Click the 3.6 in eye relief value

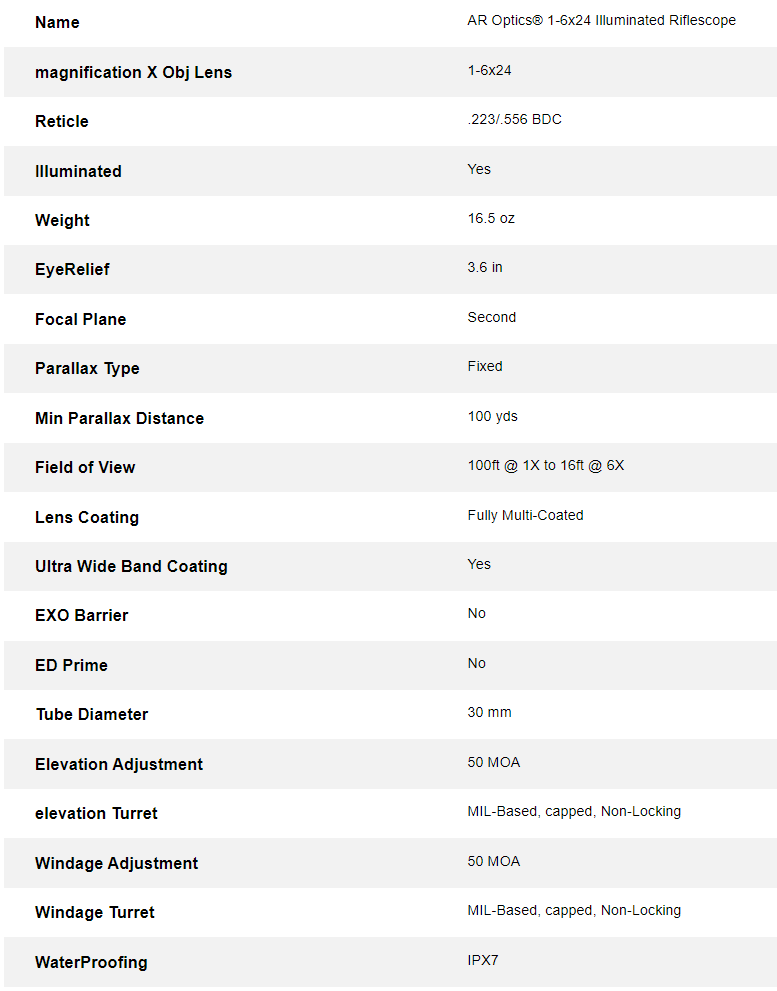coord(485,267)
